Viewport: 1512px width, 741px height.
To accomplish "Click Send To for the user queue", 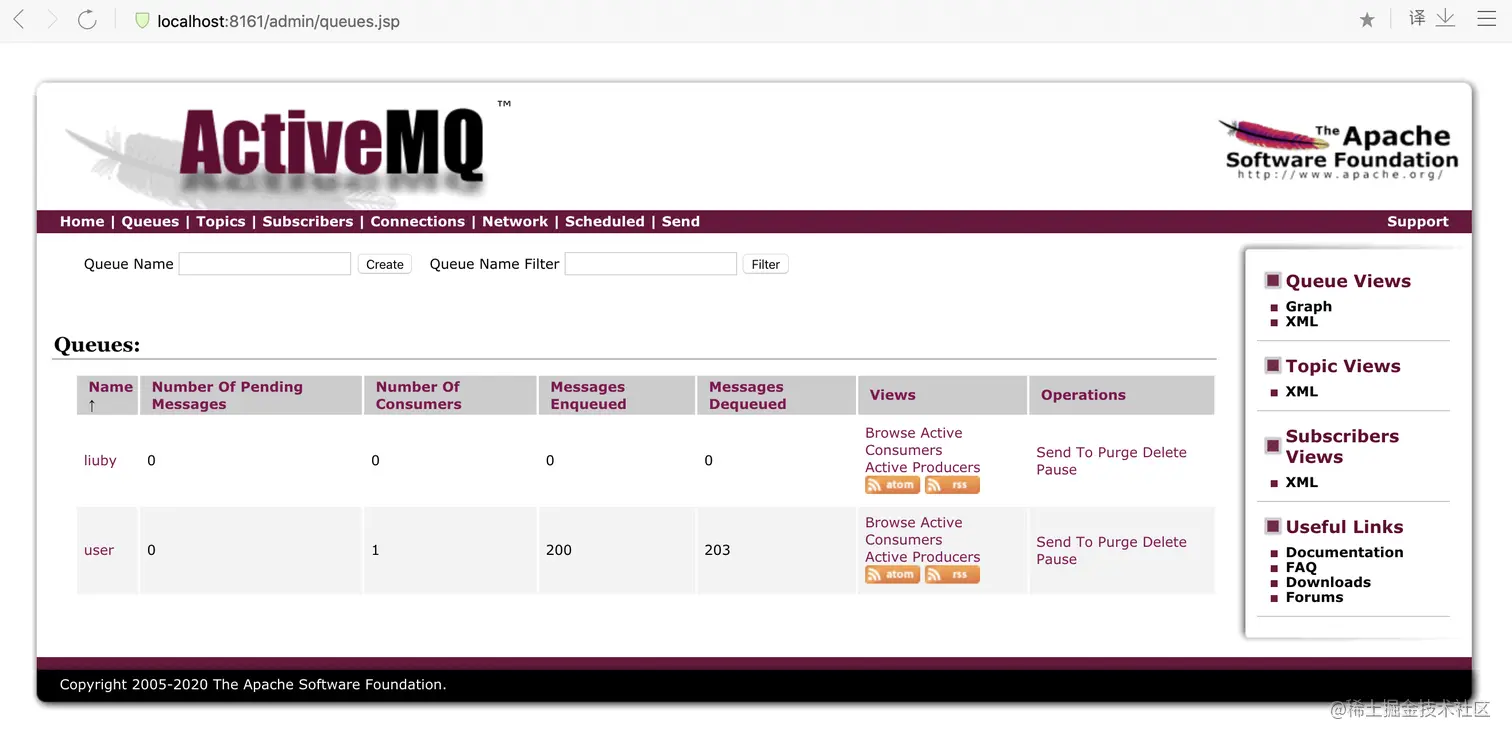I will click(x=1065, y=542).
